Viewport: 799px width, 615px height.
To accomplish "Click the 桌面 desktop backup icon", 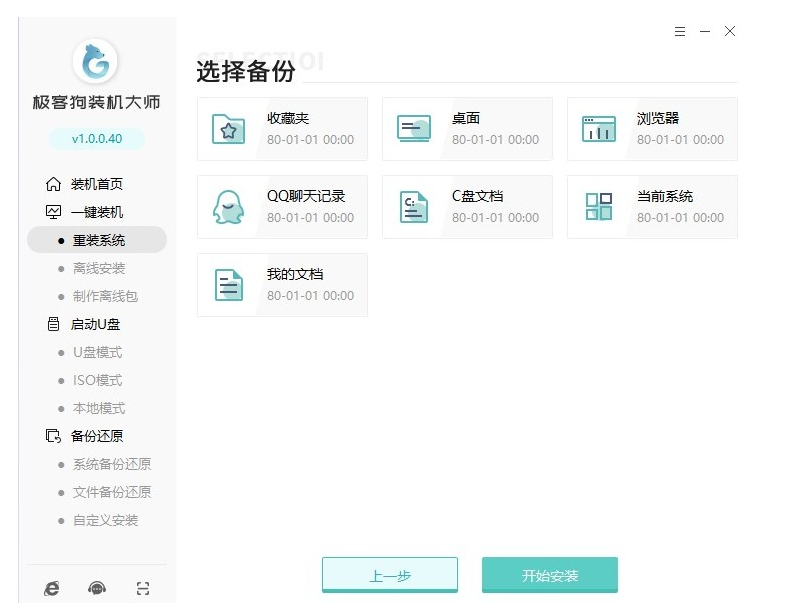I will (x=413, y=129).
